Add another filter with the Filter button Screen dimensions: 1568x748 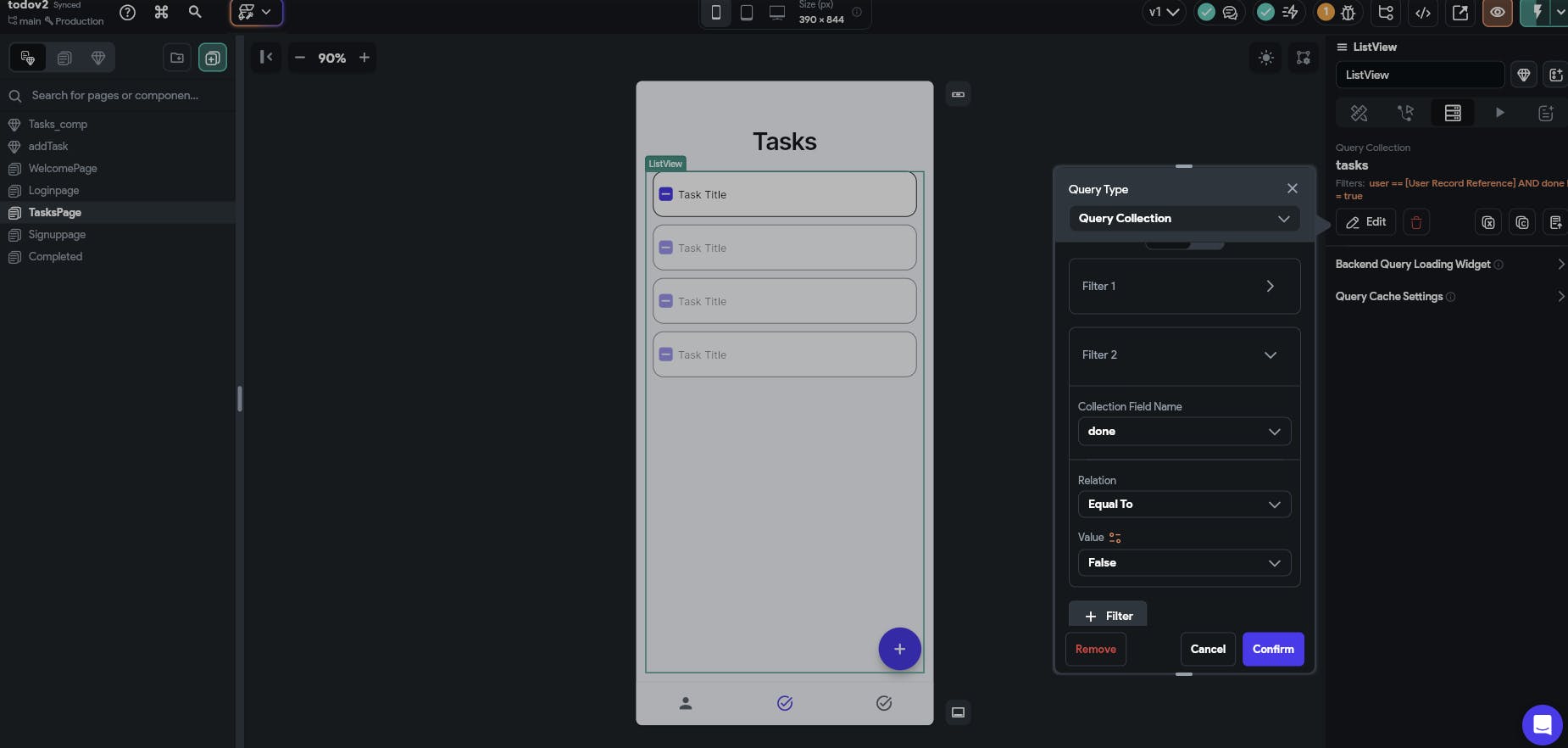[1108, 615]
